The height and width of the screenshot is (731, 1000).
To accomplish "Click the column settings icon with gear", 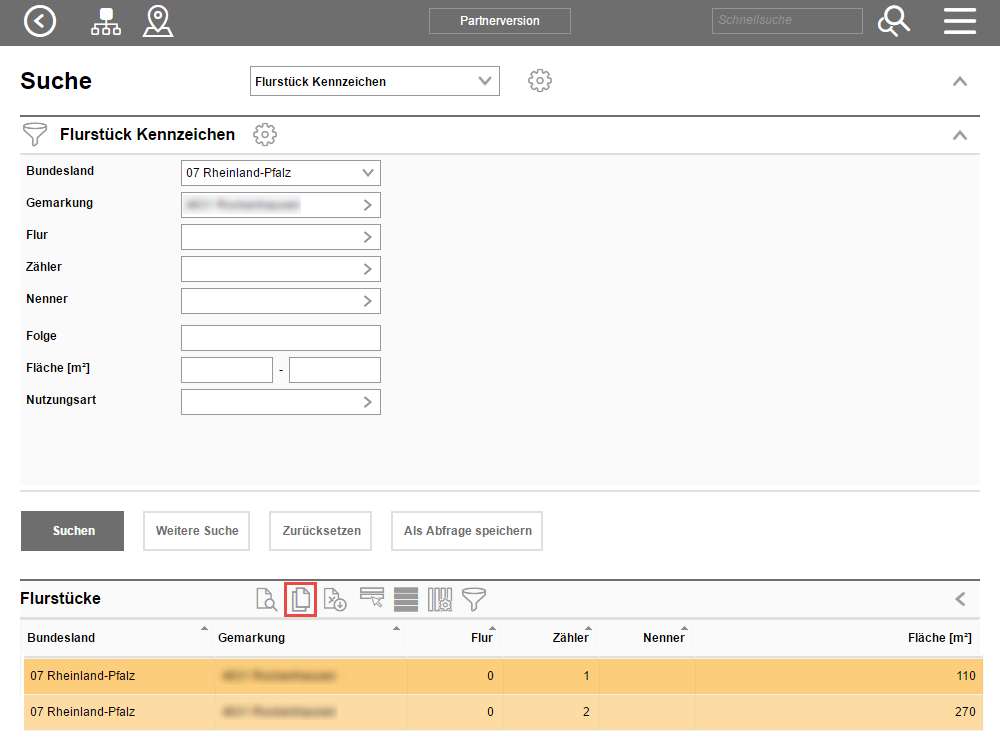I will click(x=440, y=599).
